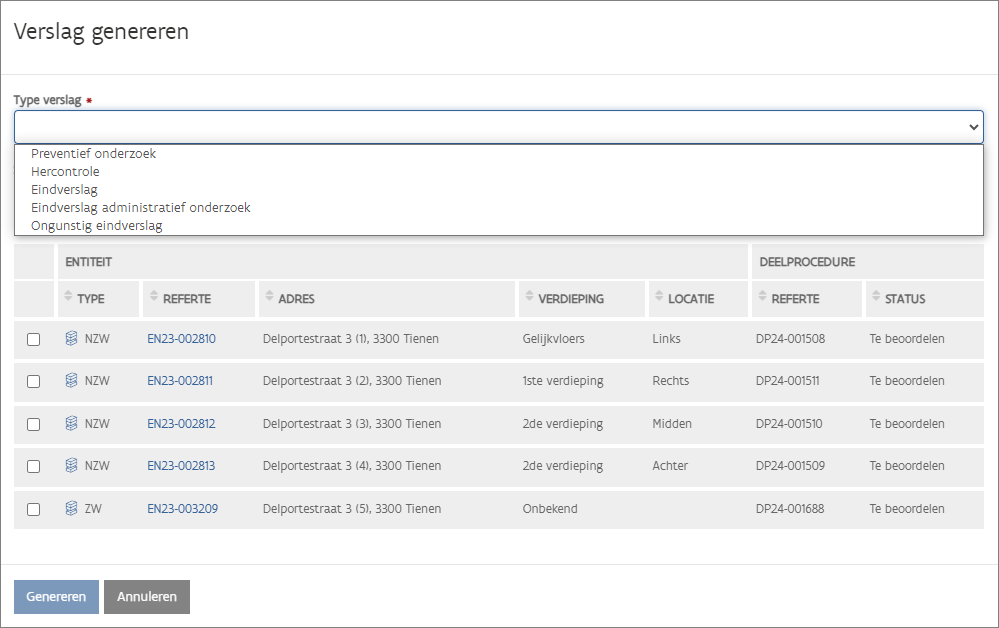Image resolution: width=999 pixels, height=628 pixels.
Task: Click sort arrows next to Locatie header
Action: click(x=658, y=298)
